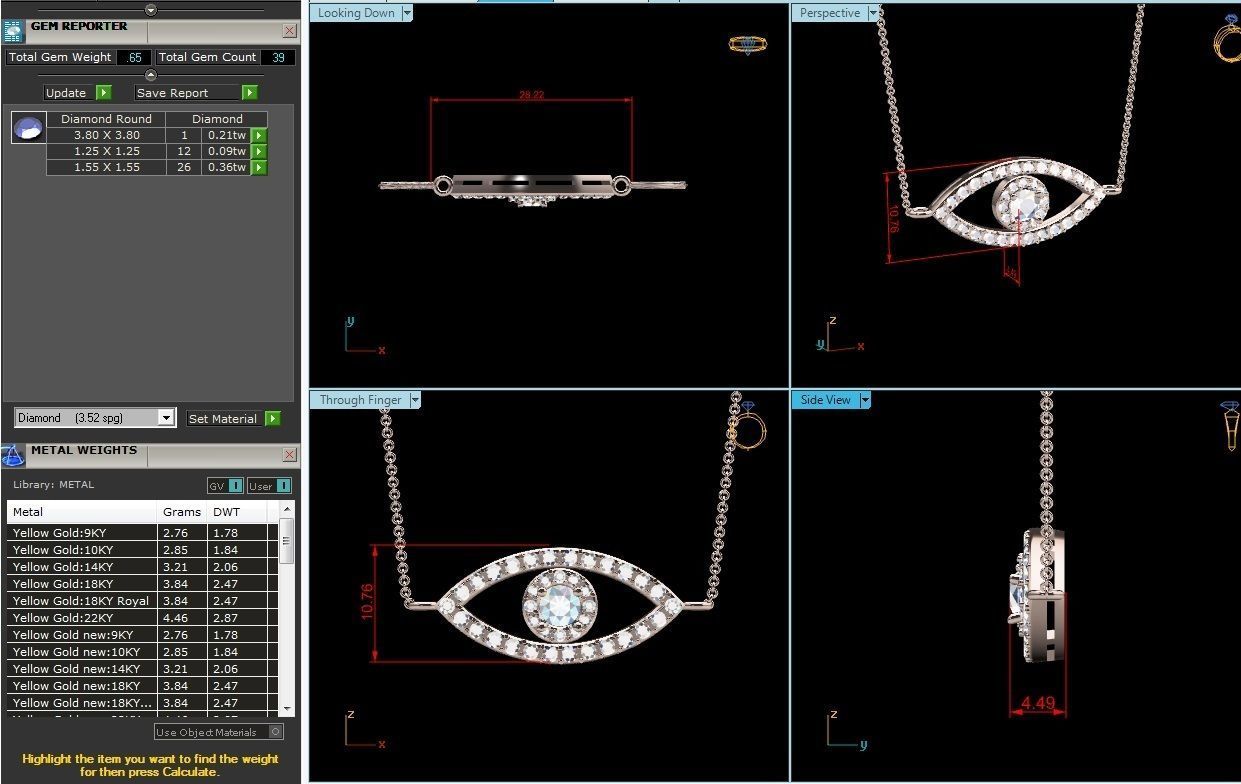Click the finger icon in Side View viewport
Image resolution: width=1241 pixels, height=784 pixels.
(x=1231, y=426)
